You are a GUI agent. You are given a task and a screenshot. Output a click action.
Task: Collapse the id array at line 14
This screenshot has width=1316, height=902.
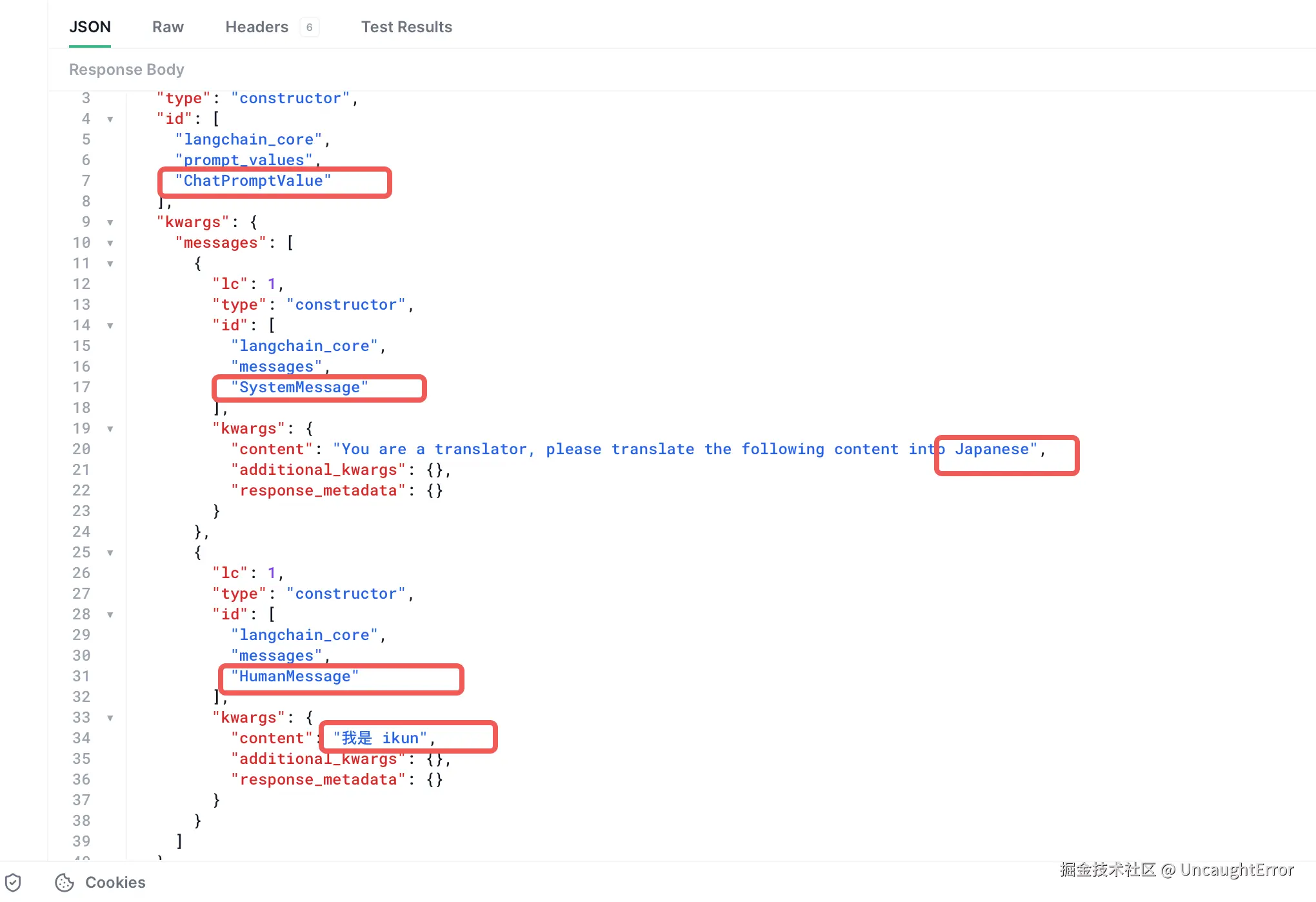[110, 326]
